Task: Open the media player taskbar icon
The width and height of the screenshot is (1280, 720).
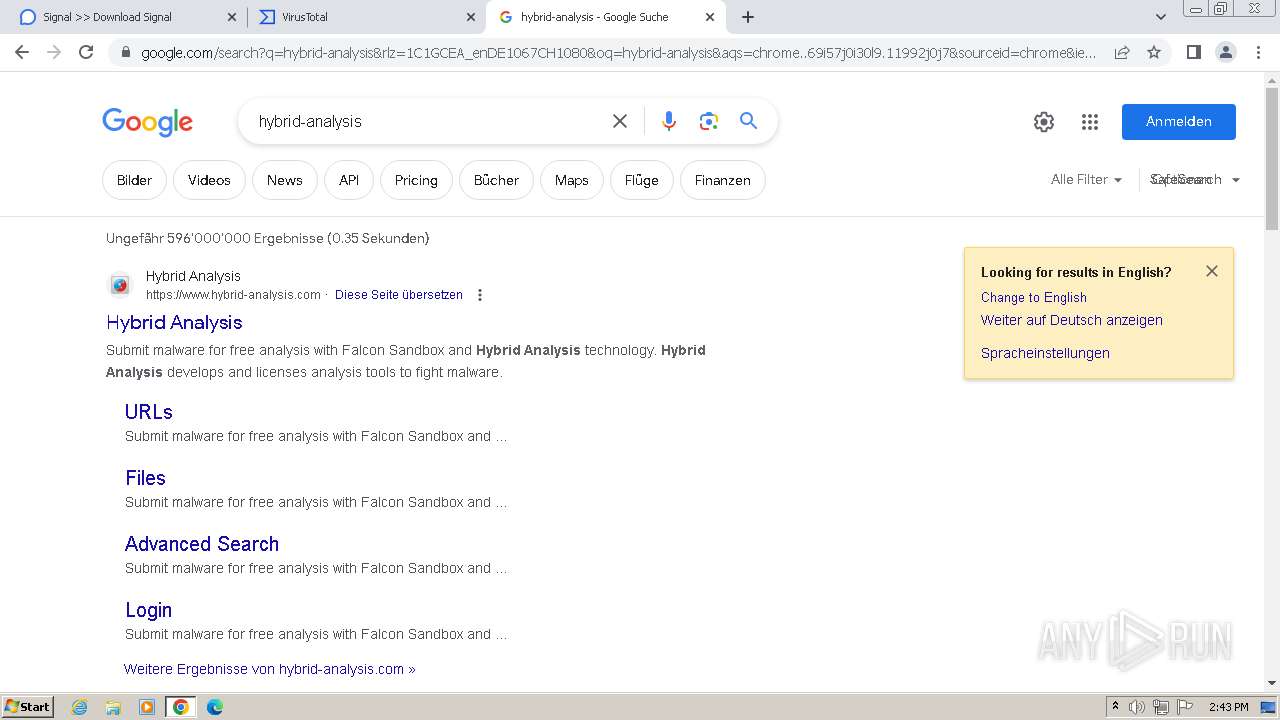Action: (x=147, y=707)
